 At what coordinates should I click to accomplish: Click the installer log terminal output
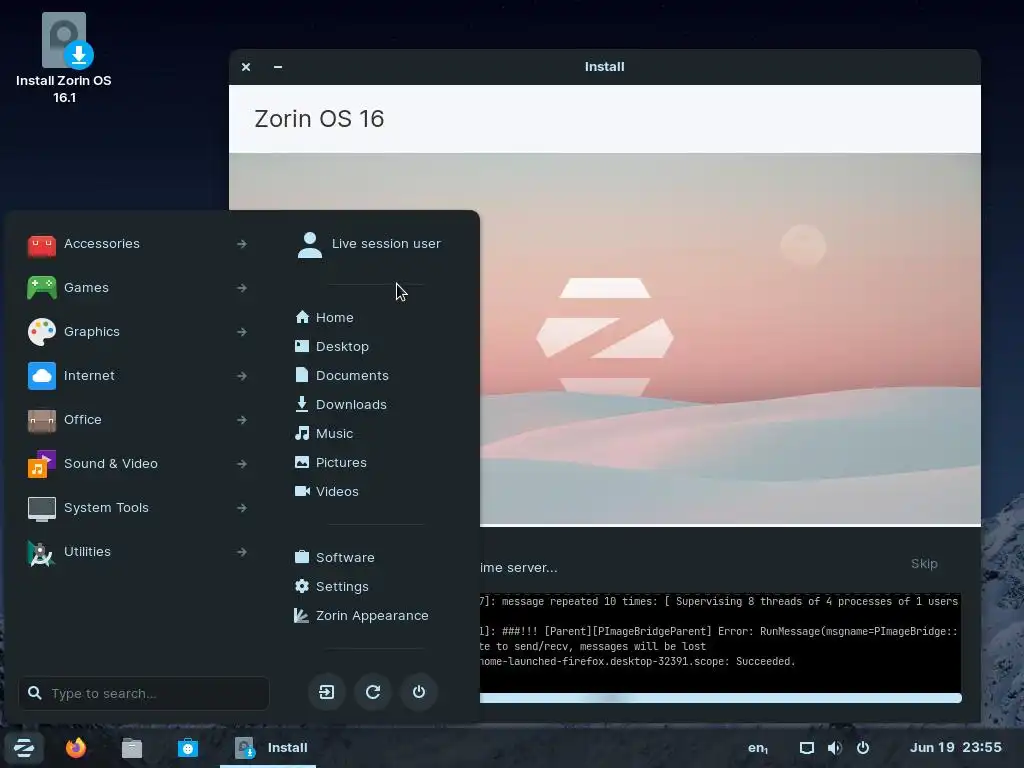[720, 643]
